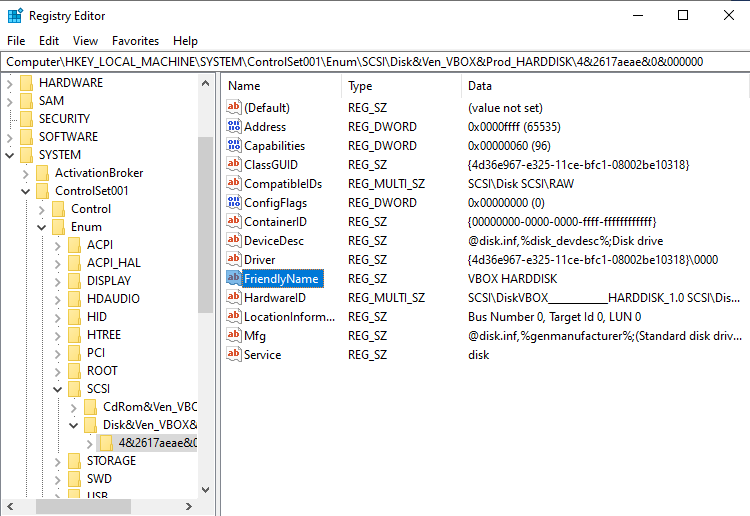Click tree pane scroll down arrow
The image size is (750, 516).
click(206, 489)
